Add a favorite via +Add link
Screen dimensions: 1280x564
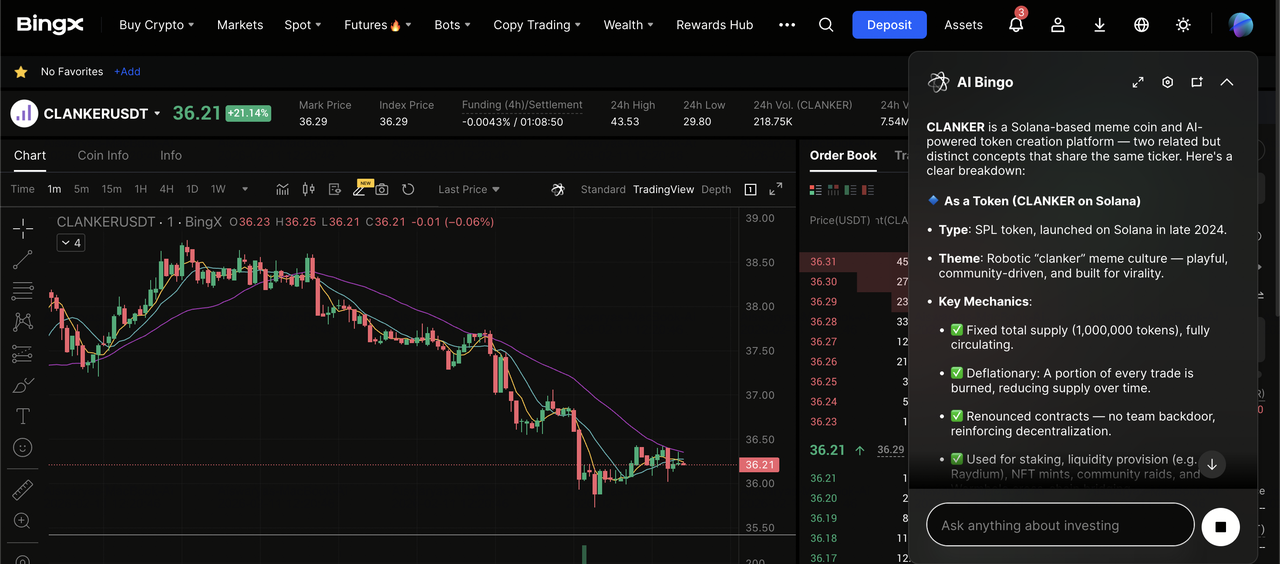click(x=127, y=72)
